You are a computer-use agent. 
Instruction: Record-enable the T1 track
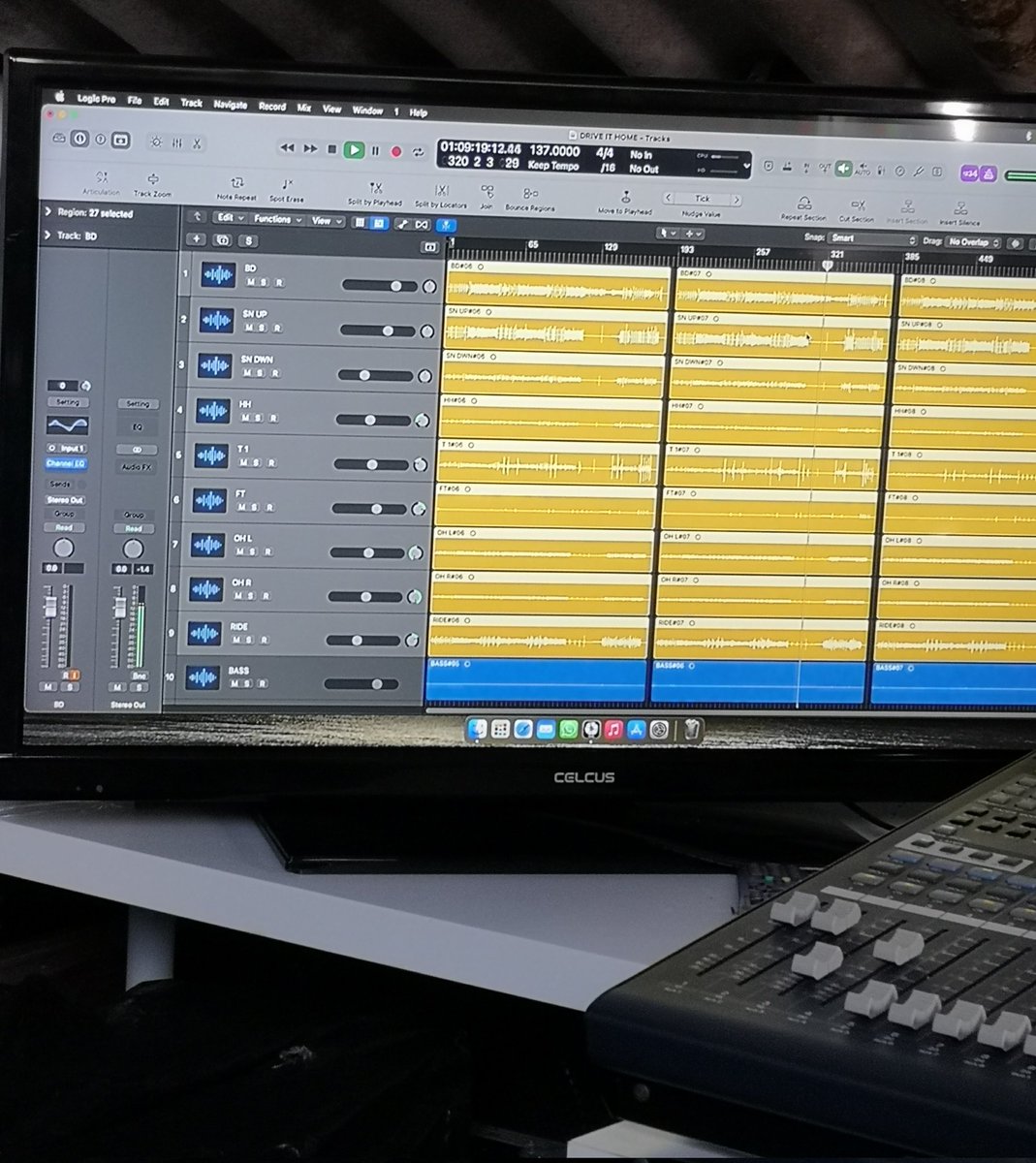point(270,462)
